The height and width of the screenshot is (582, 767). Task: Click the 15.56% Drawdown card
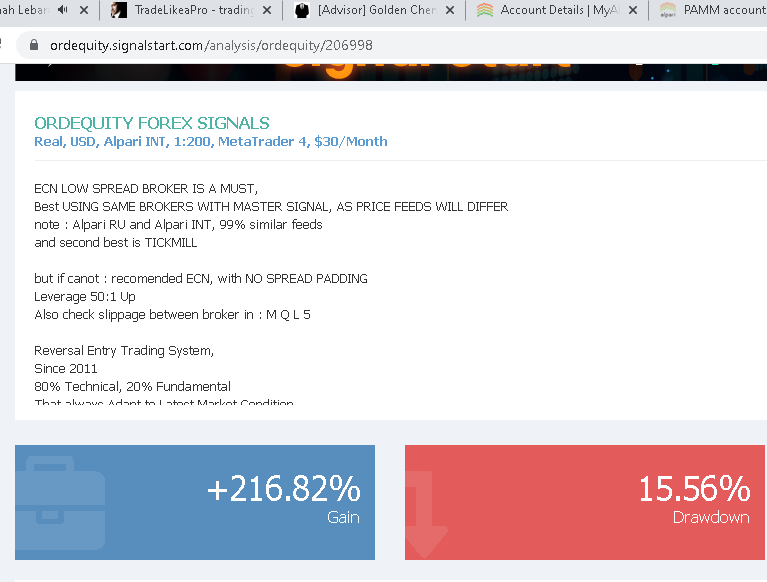tap(585, 502)
